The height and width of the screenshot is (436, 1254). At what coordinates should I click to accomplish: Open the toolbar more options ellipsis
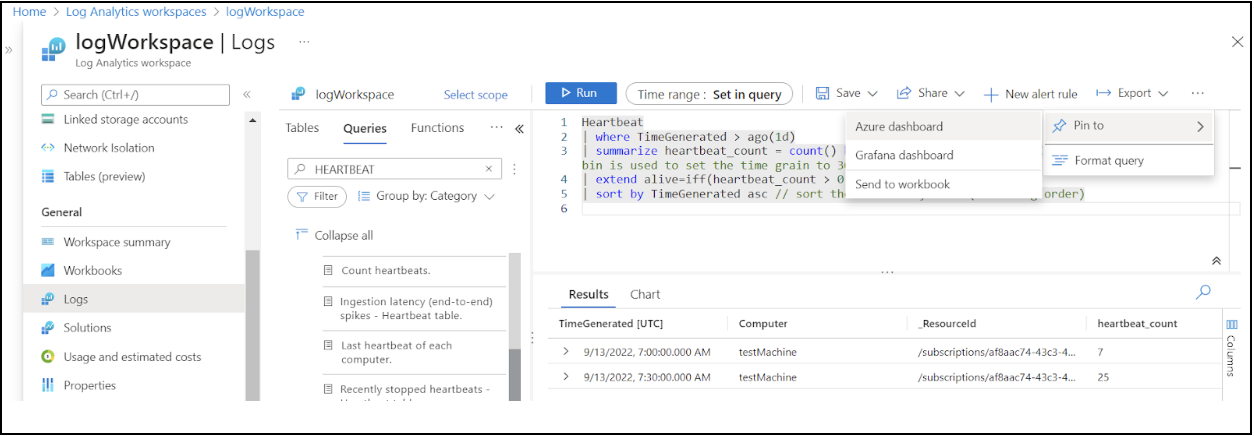coord(1198,93)
